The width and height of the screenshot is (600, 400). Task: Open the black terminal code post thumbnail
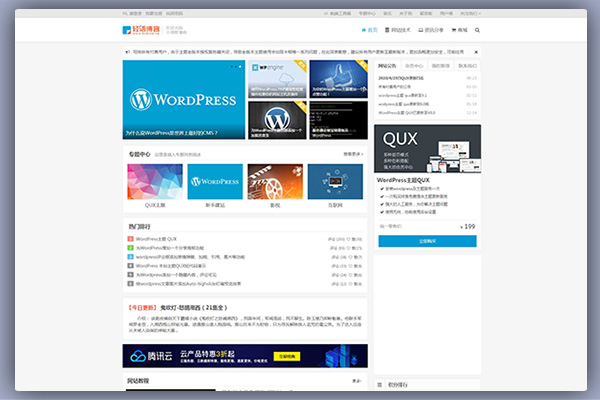(x=339, y=120)
